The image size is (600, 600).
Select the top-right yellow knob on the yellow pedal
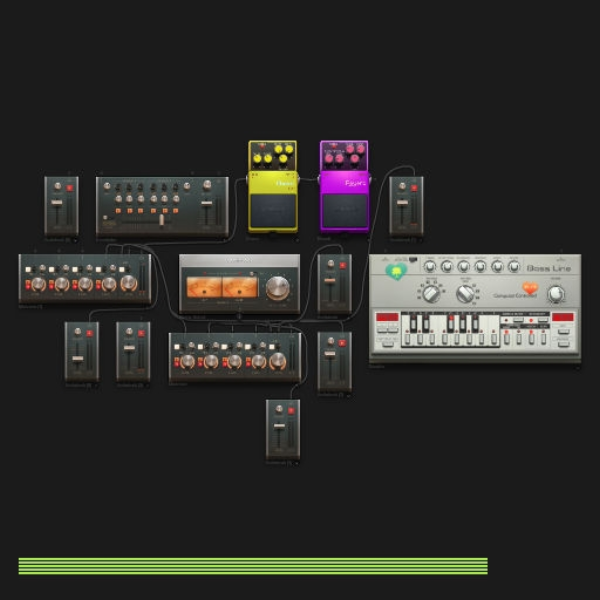point(289,149)
